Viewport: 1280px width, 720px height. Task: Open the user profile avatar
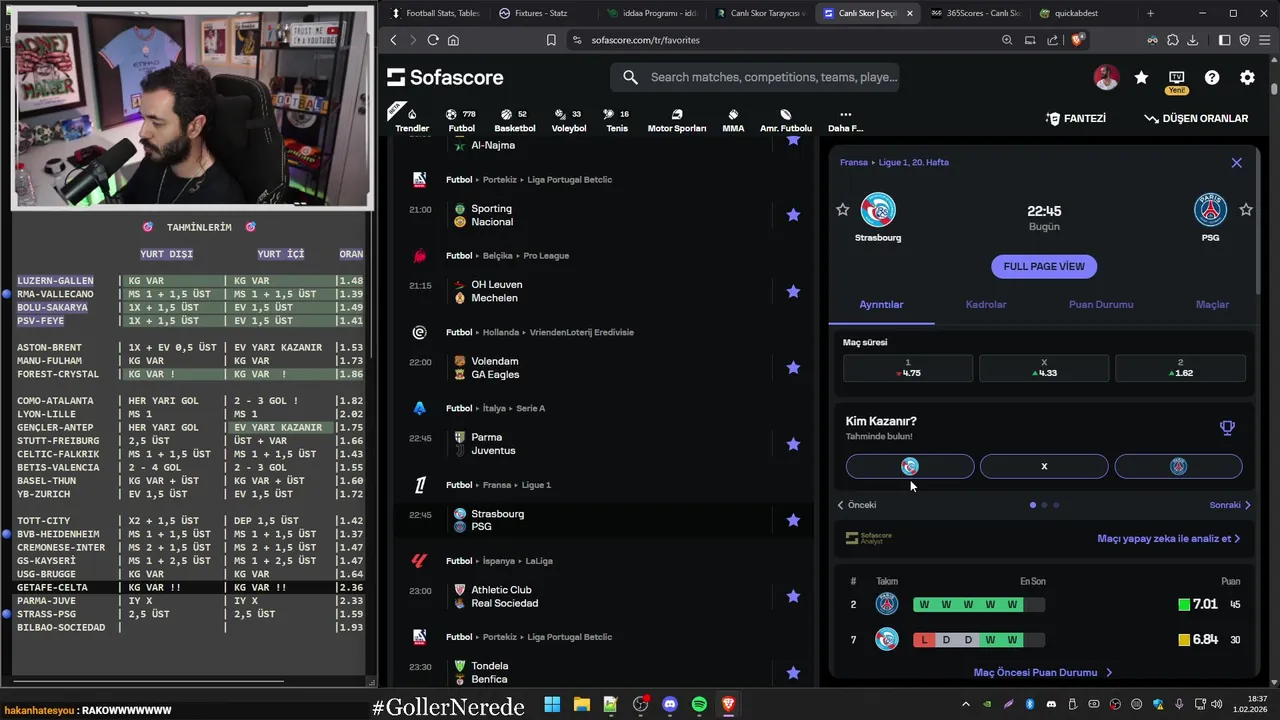coord(1106,77)
